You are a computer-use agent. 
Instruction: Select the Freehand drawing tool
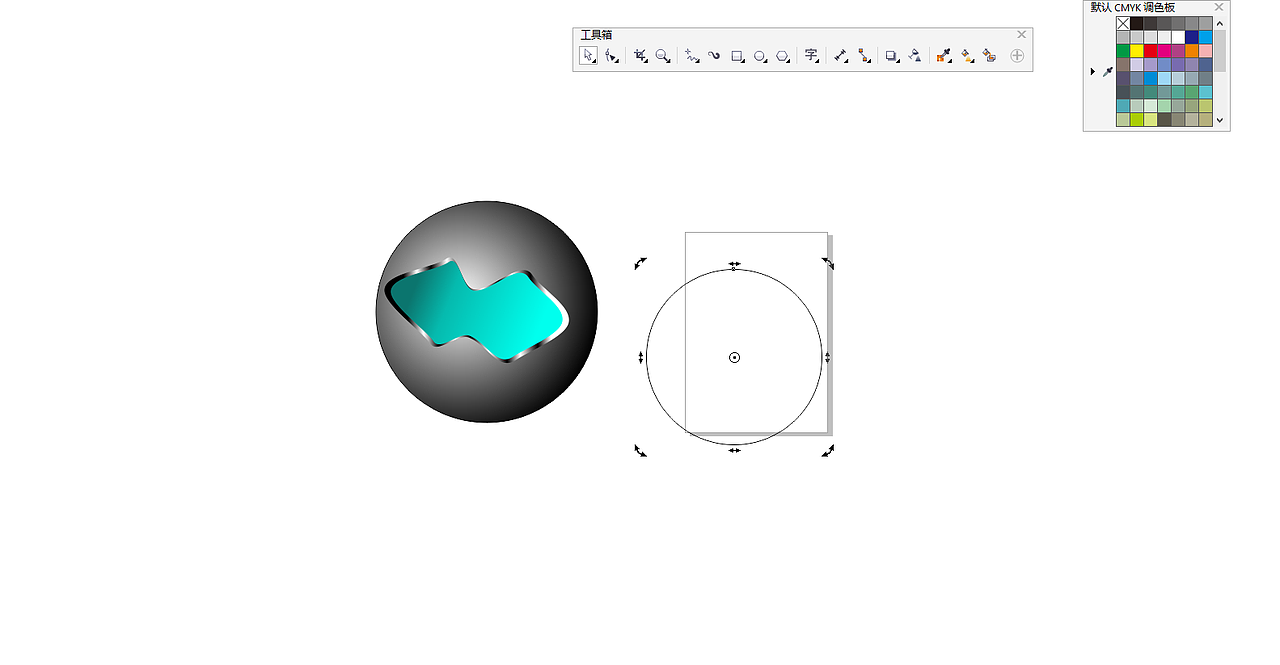click(x=691, y=56)
